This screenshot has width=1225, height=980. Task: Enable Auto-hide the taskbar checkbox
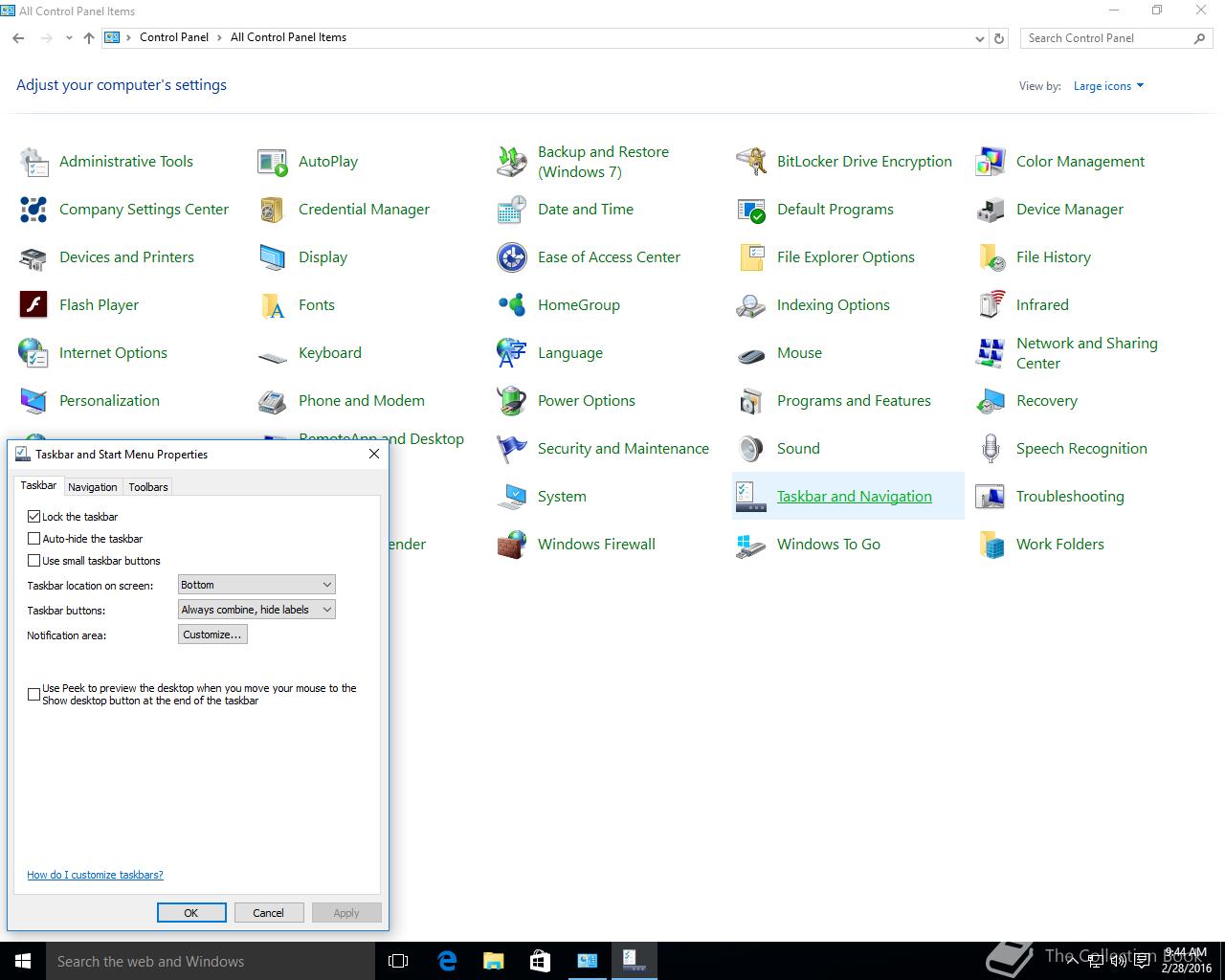[34, 539]
